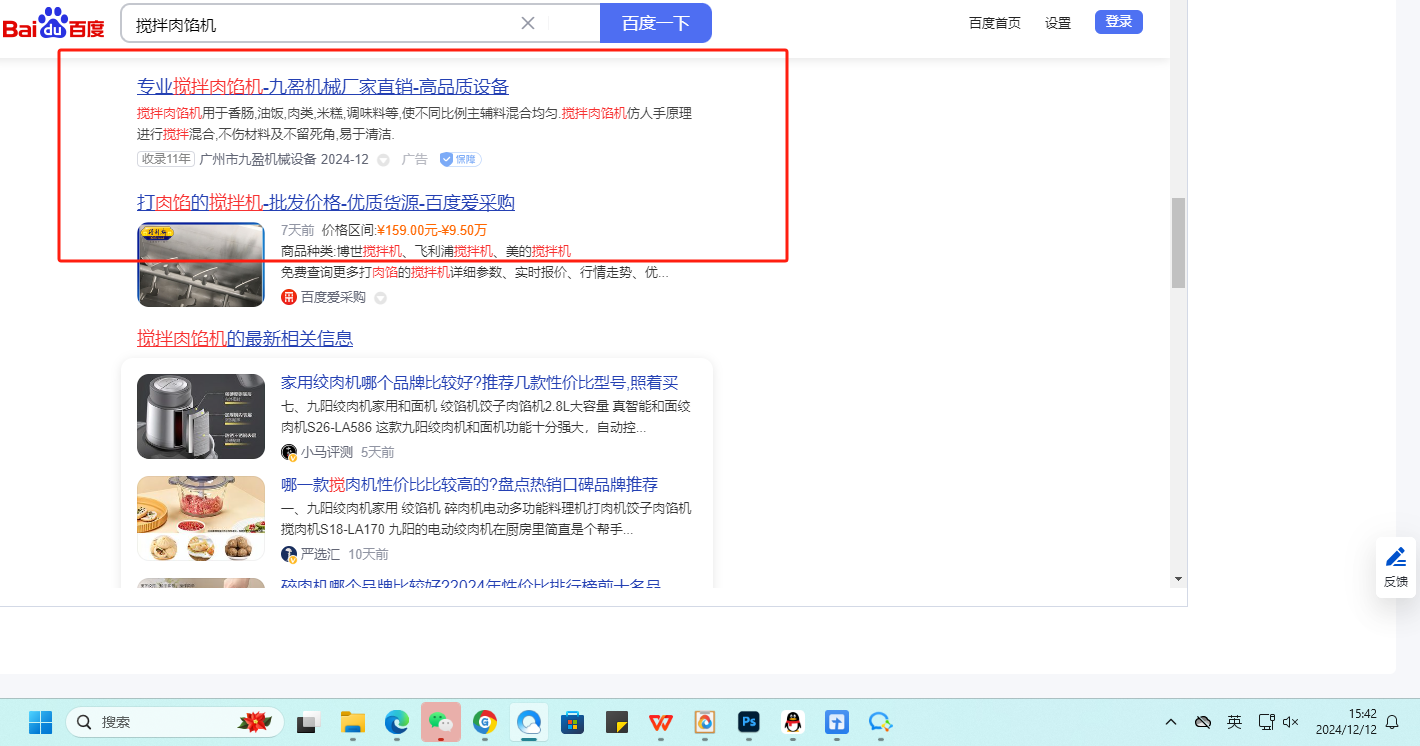The height and width of the screenshot is (746, 1420).
Task: Open Photoshop from the taskbar
Action: coord(748,721)
